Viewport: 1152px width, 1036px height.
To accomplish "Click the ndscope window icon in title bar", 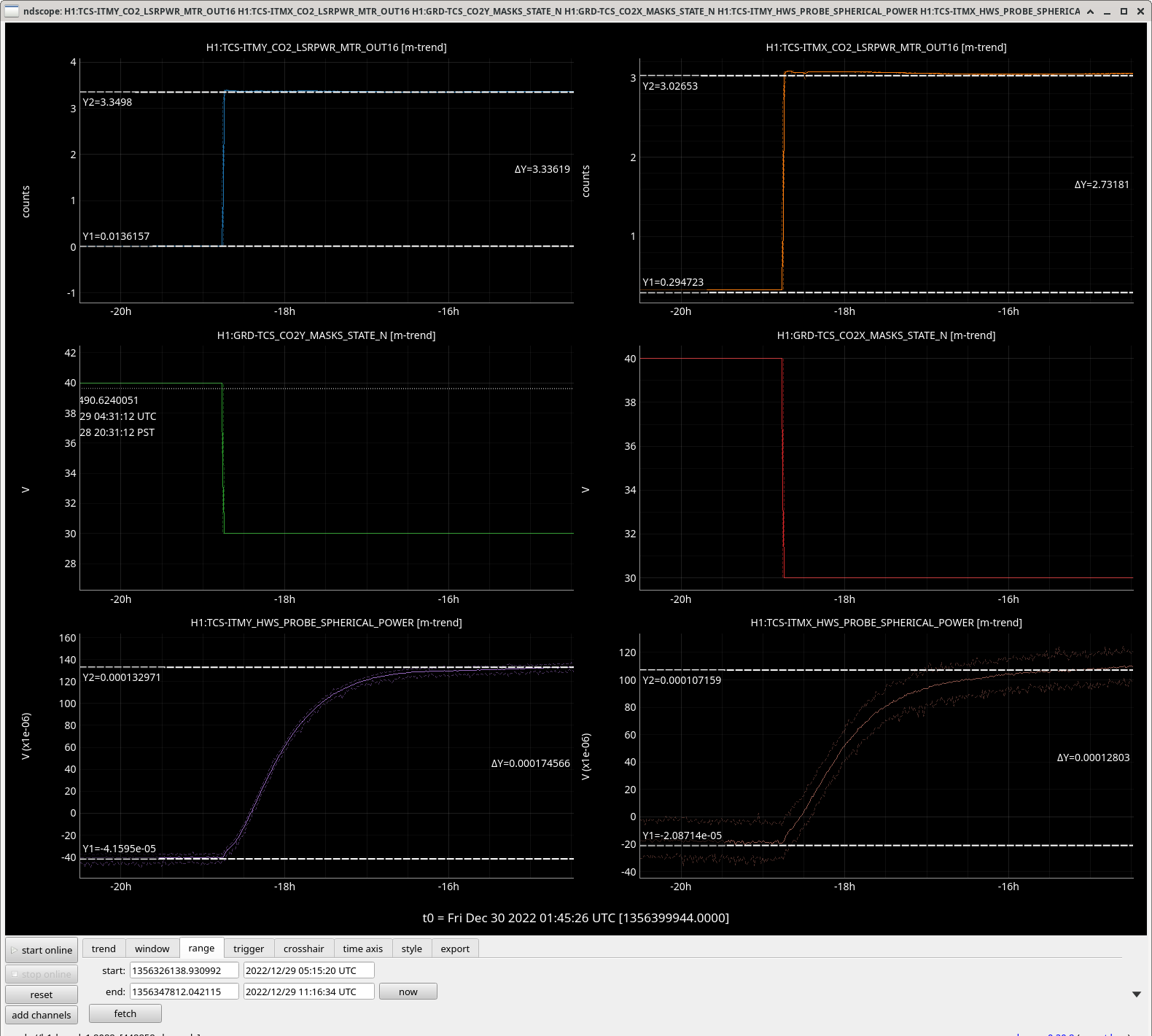I will 12,11.
